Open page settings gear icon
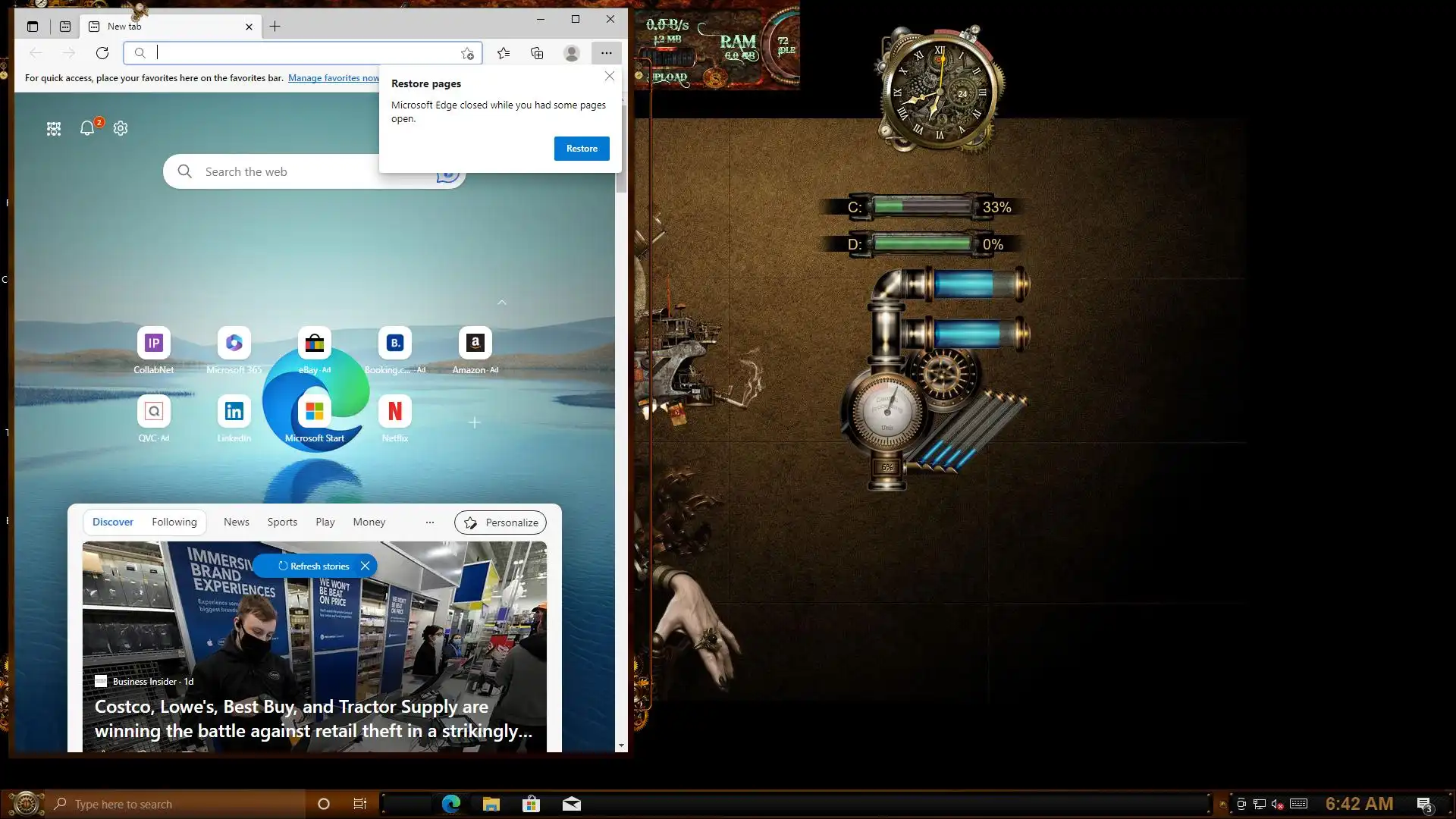This screenshot has width=1456, height=819. click(121, 129)
